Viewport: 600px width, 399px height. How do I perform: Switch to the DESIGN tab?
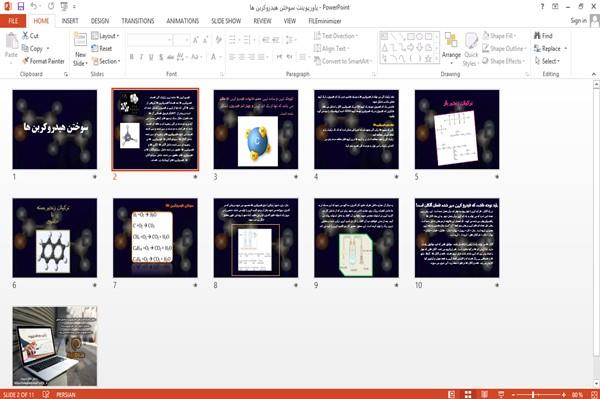[x=99, y=21]
